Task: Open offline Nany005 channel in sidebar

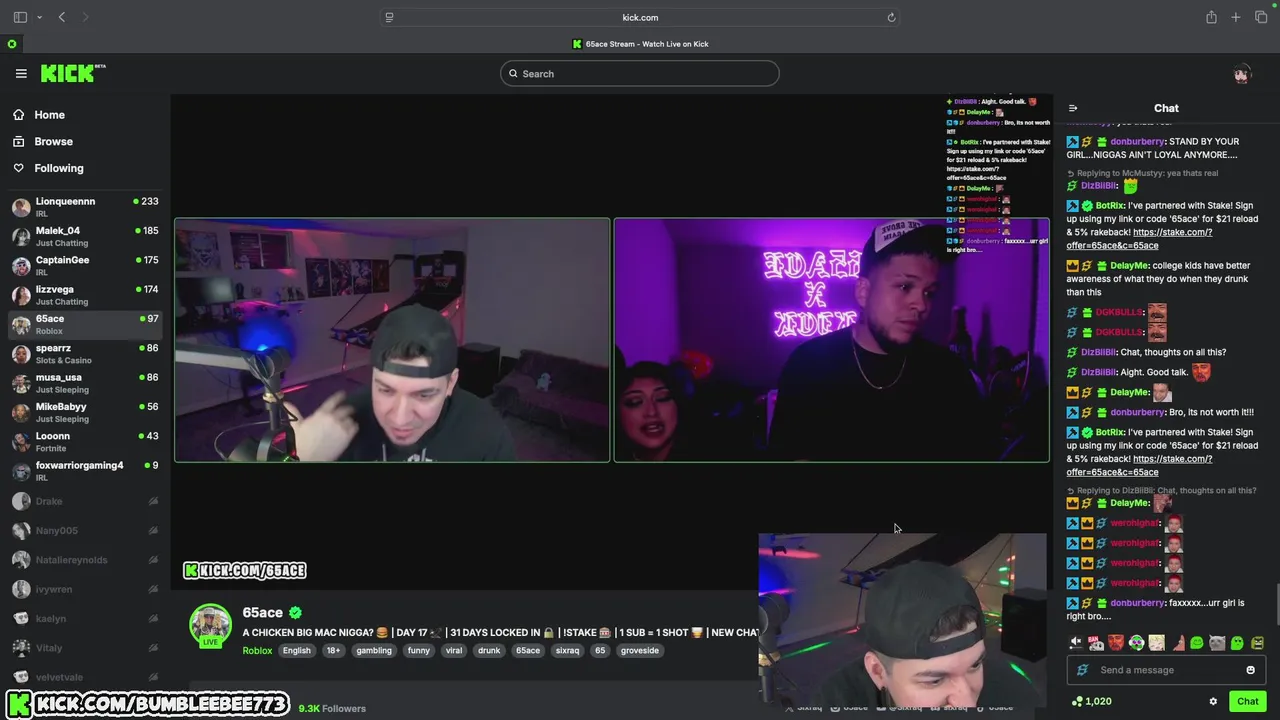Action: click(x=85, y=530)
